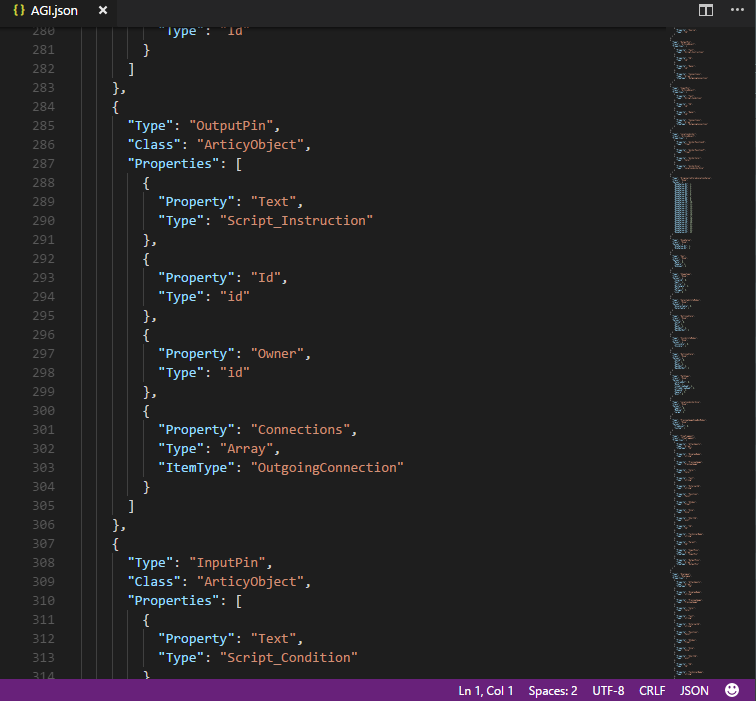The width and height of the screenshot is (756, 701).
Task: Click the "InputPin" string value
Action: click(x=228, y=563)
